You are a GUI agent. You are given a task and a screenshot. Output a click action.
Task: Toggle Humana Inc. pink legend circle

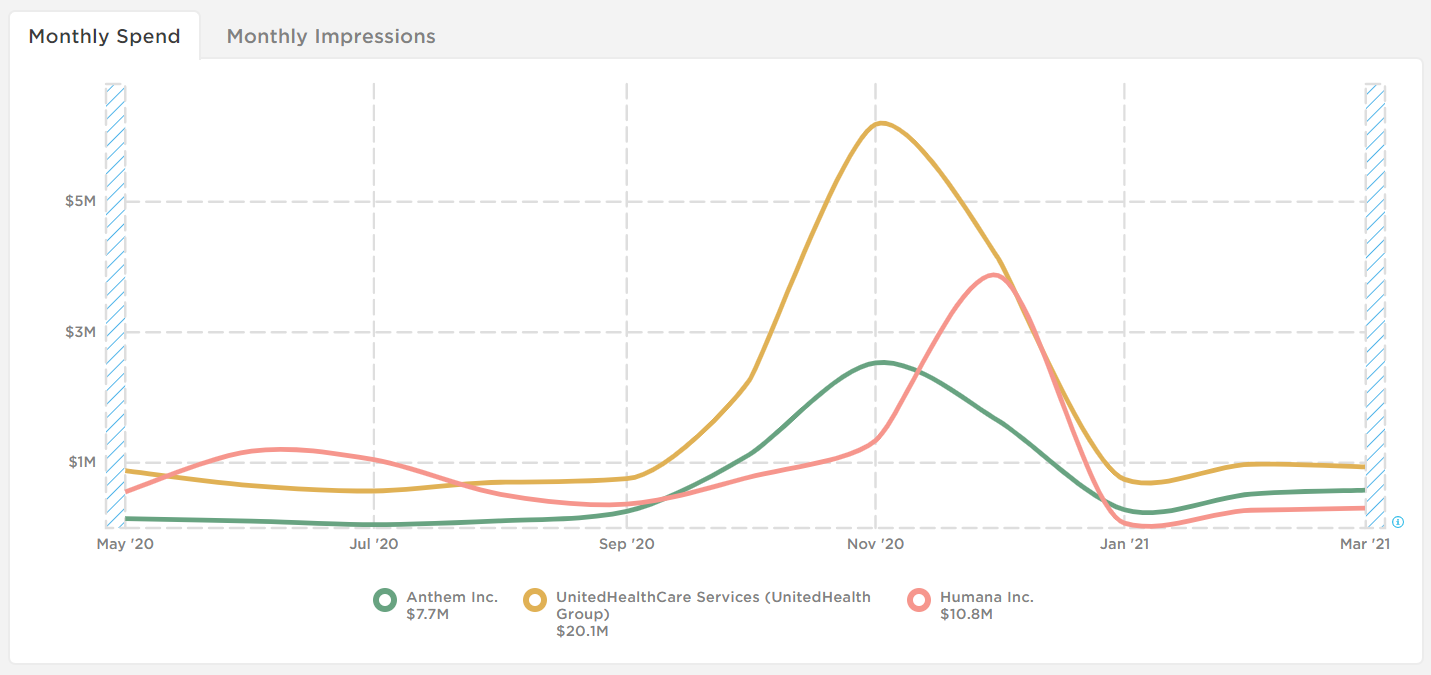pyautogui.click(x=919, y=600)
